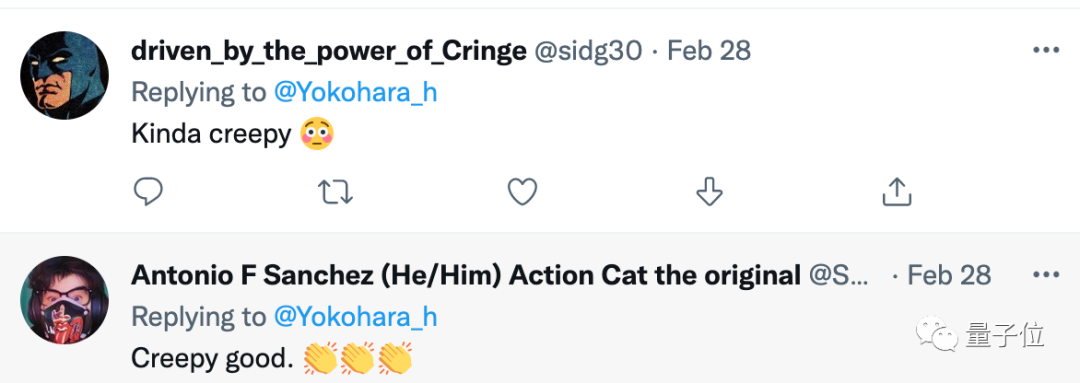Click @Yokohara_h in Antonio's reply
This screenshot has width=1080, height=383.
click(x=355, y=317)
